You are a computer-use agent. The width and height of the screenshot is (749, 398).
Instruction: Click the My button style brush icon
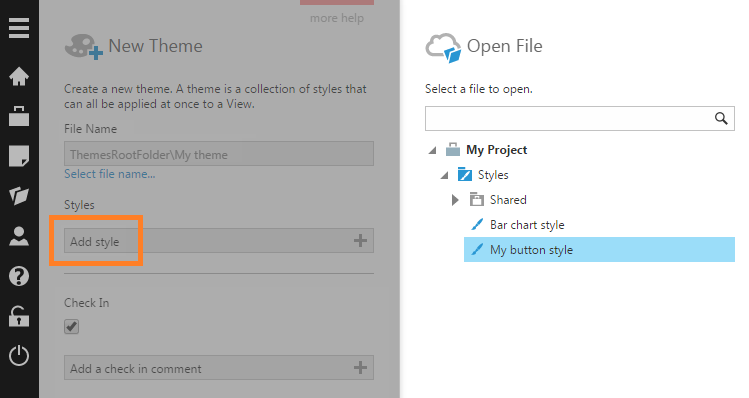coord(477,249)
